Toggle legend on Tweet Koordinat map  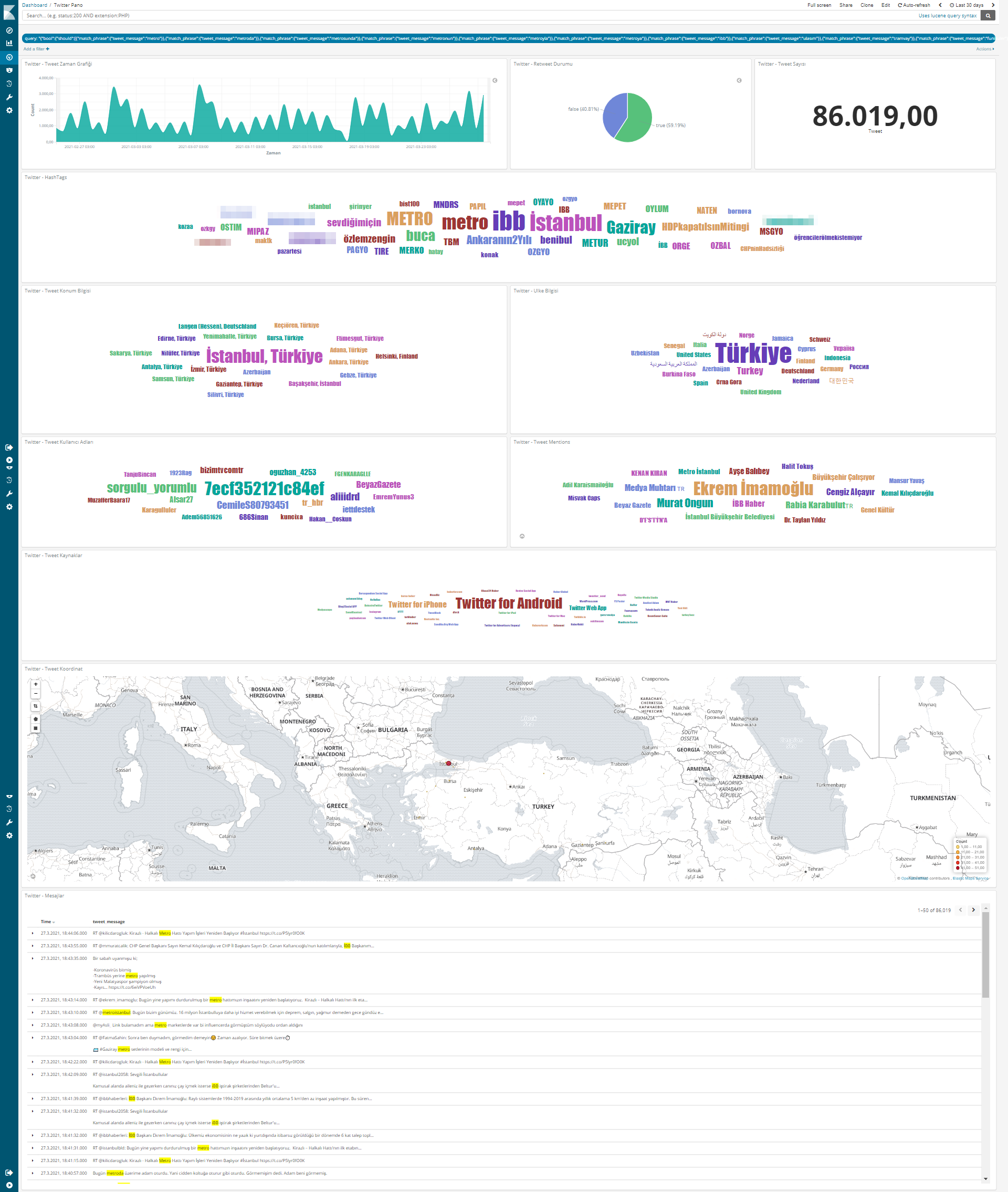click(x=33, y=876)
